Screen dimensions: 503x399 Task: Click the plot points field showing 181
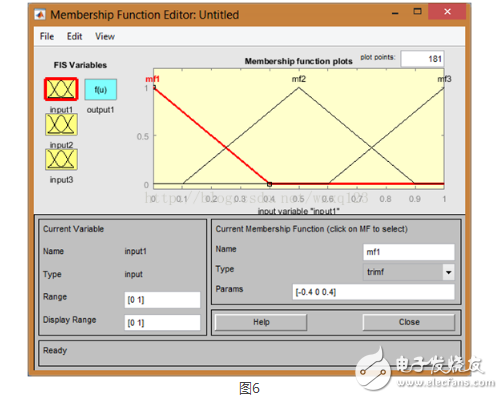click(x=423, y=59)
